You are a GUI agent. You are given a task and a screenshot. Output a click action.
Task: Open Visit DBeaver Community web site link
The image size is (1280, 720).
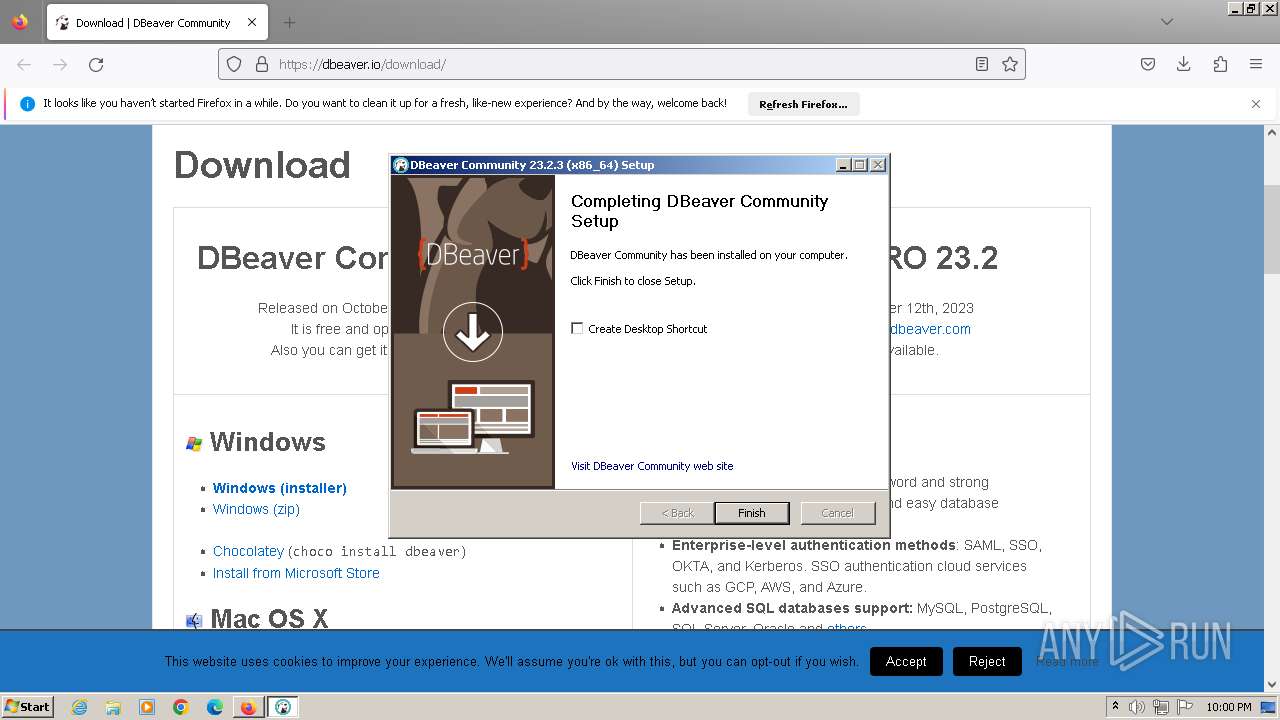coord(652,466)
